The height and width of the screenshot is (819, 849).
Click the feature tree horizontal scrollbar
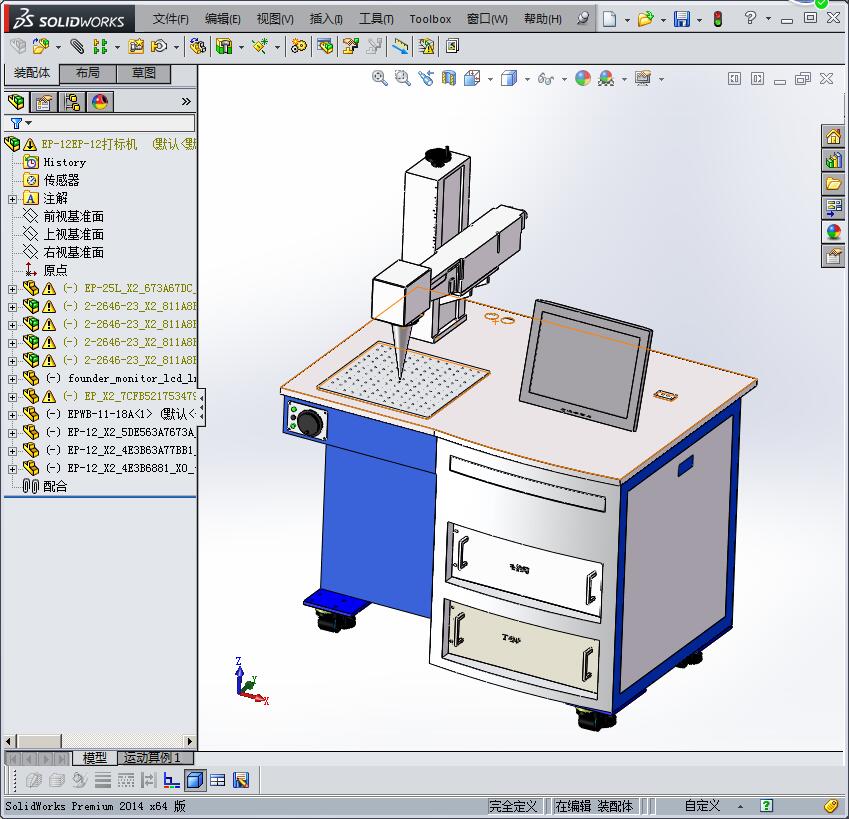coord(99,741)
